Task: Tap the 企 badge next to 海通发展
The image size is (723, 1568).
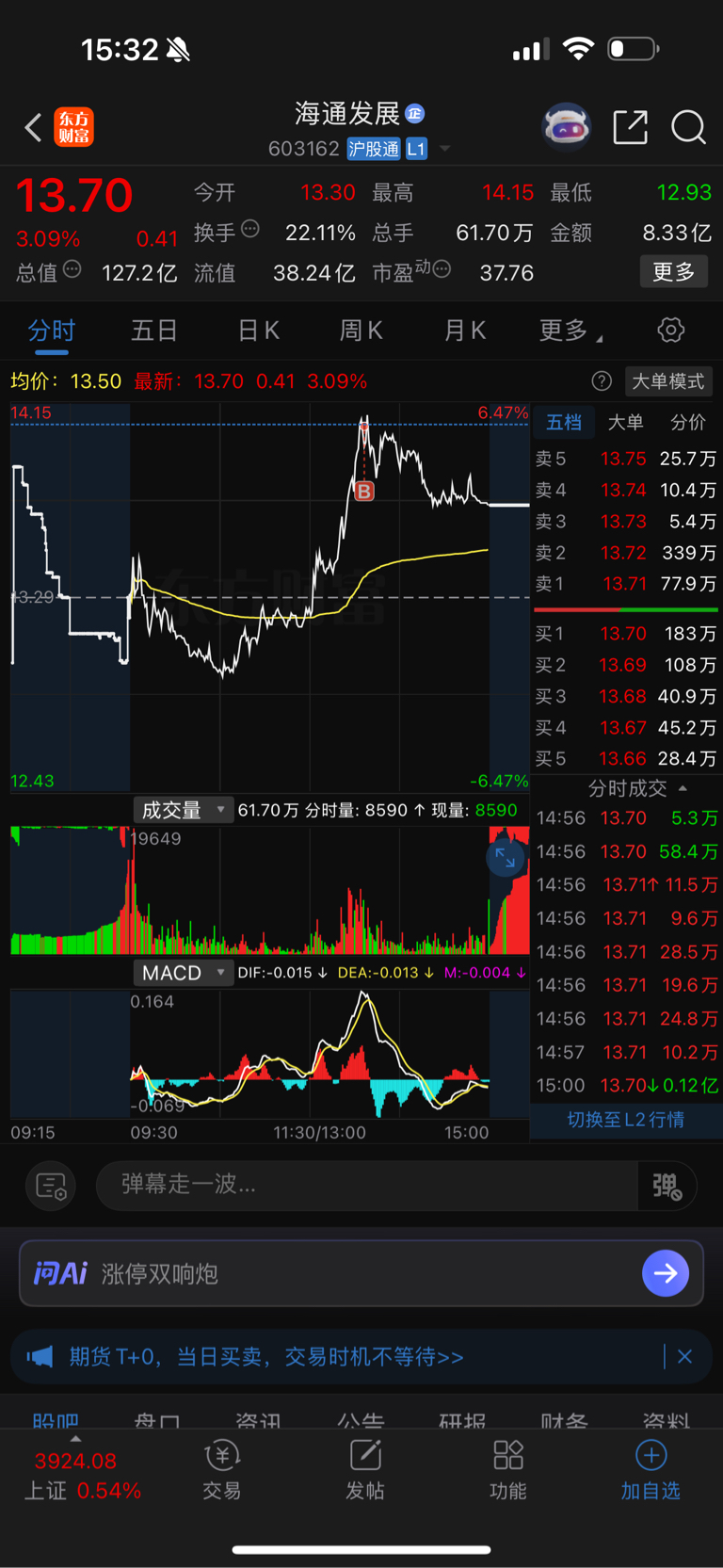Action: pos(414,114)
